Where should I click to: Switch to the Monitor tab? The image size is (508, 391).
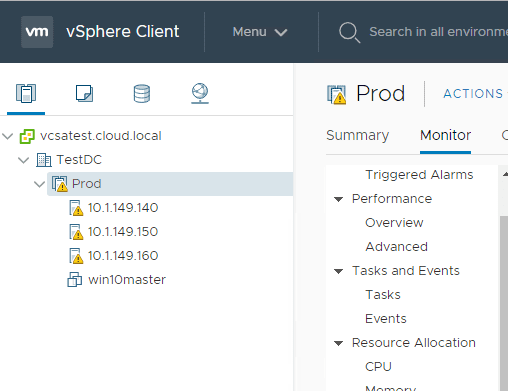(445, 135)
